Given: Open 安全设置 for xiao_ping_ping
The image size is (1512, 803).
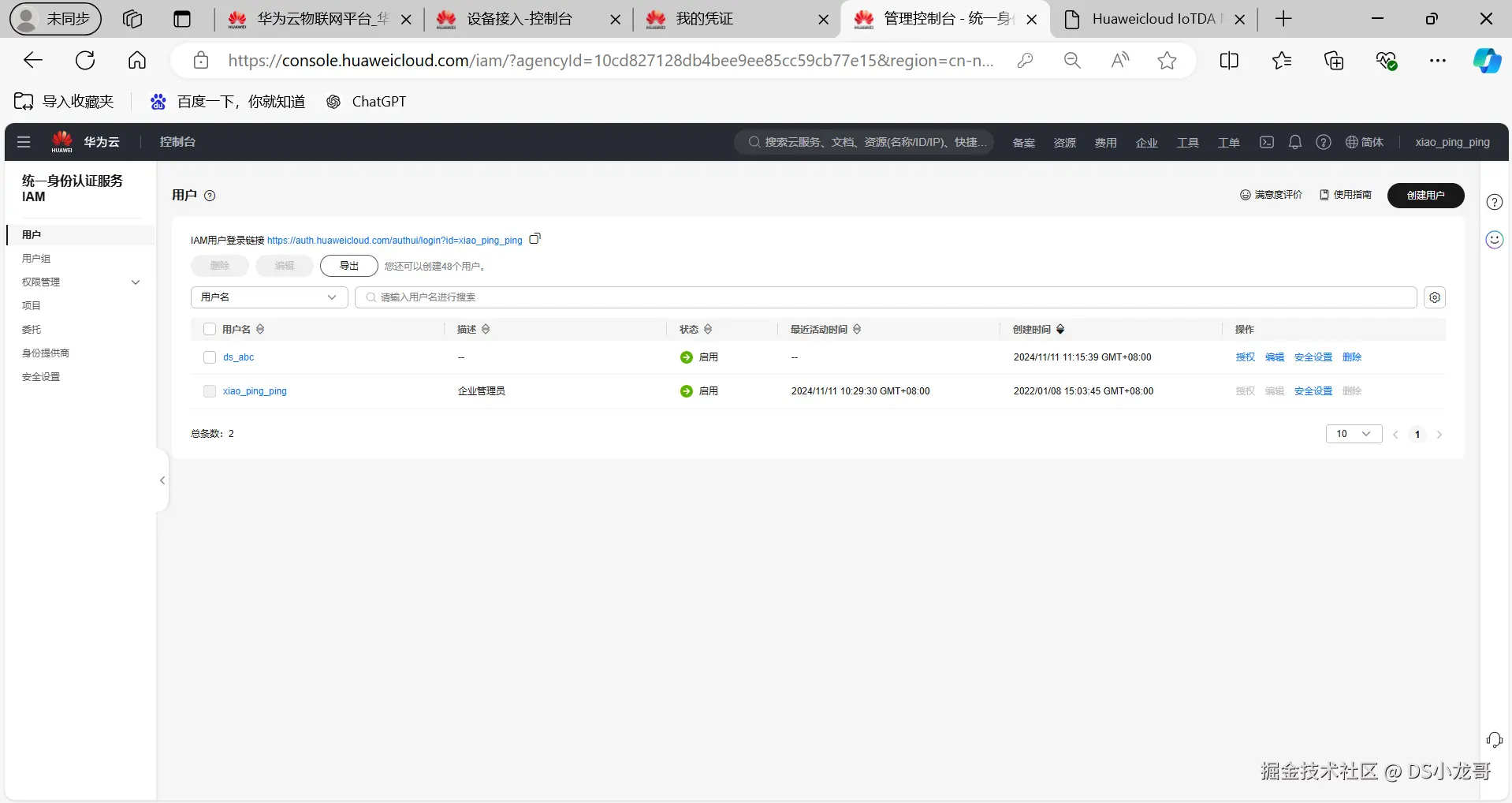Looking at the screenshot, I should (1313, 391).
